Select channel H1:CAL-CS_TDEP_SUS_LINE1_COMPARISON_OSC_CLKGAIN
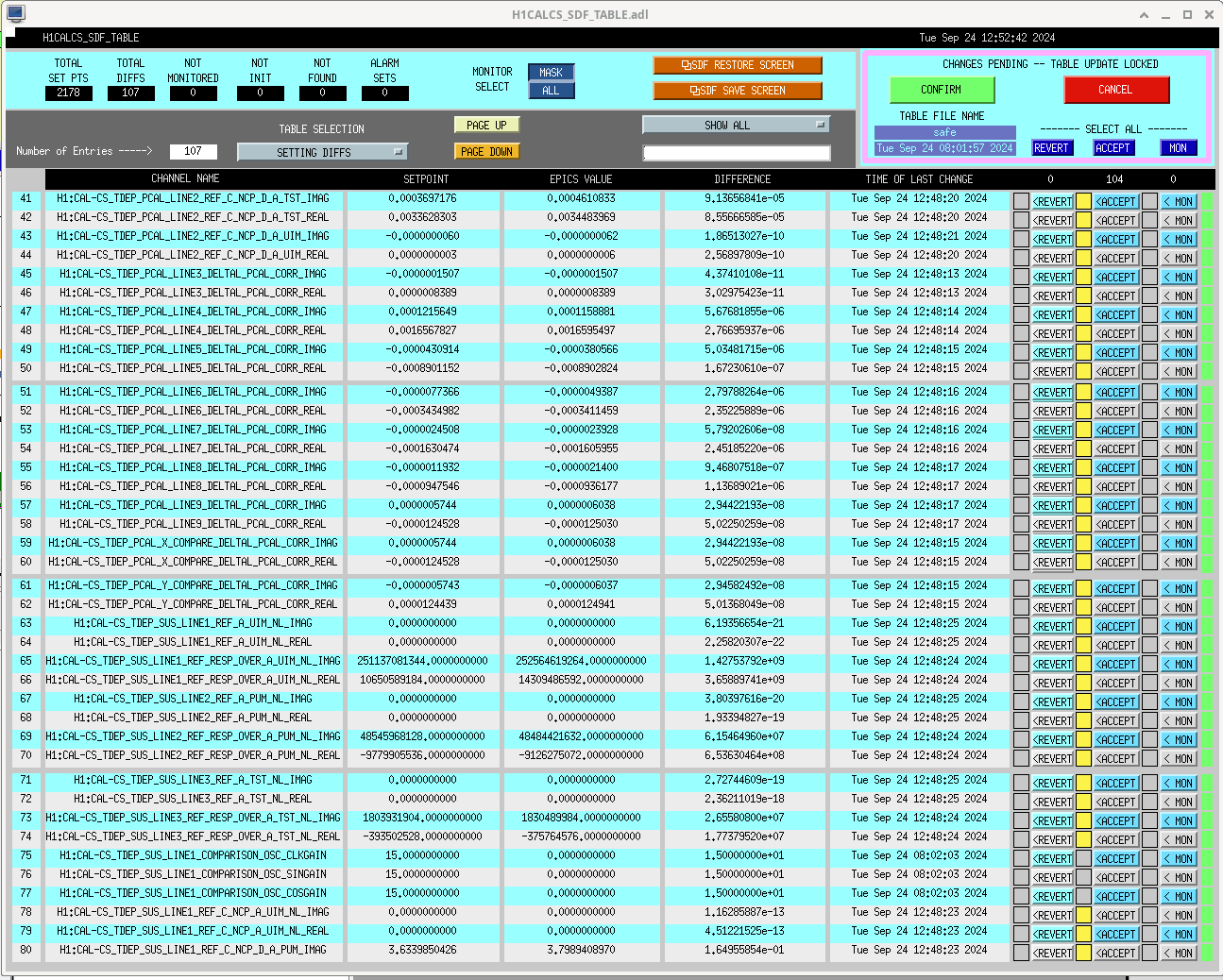This screenshot has width=1223, height=980. (x=193, y=855)
